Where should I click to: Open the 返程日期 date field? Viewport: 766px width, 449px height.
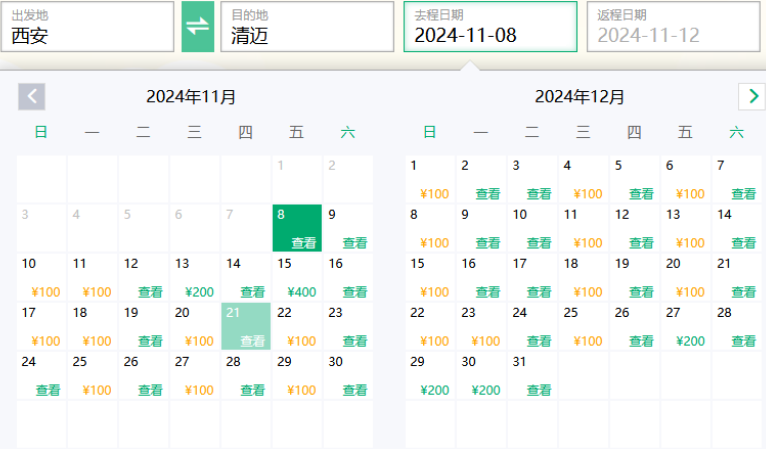pos(674,27)
